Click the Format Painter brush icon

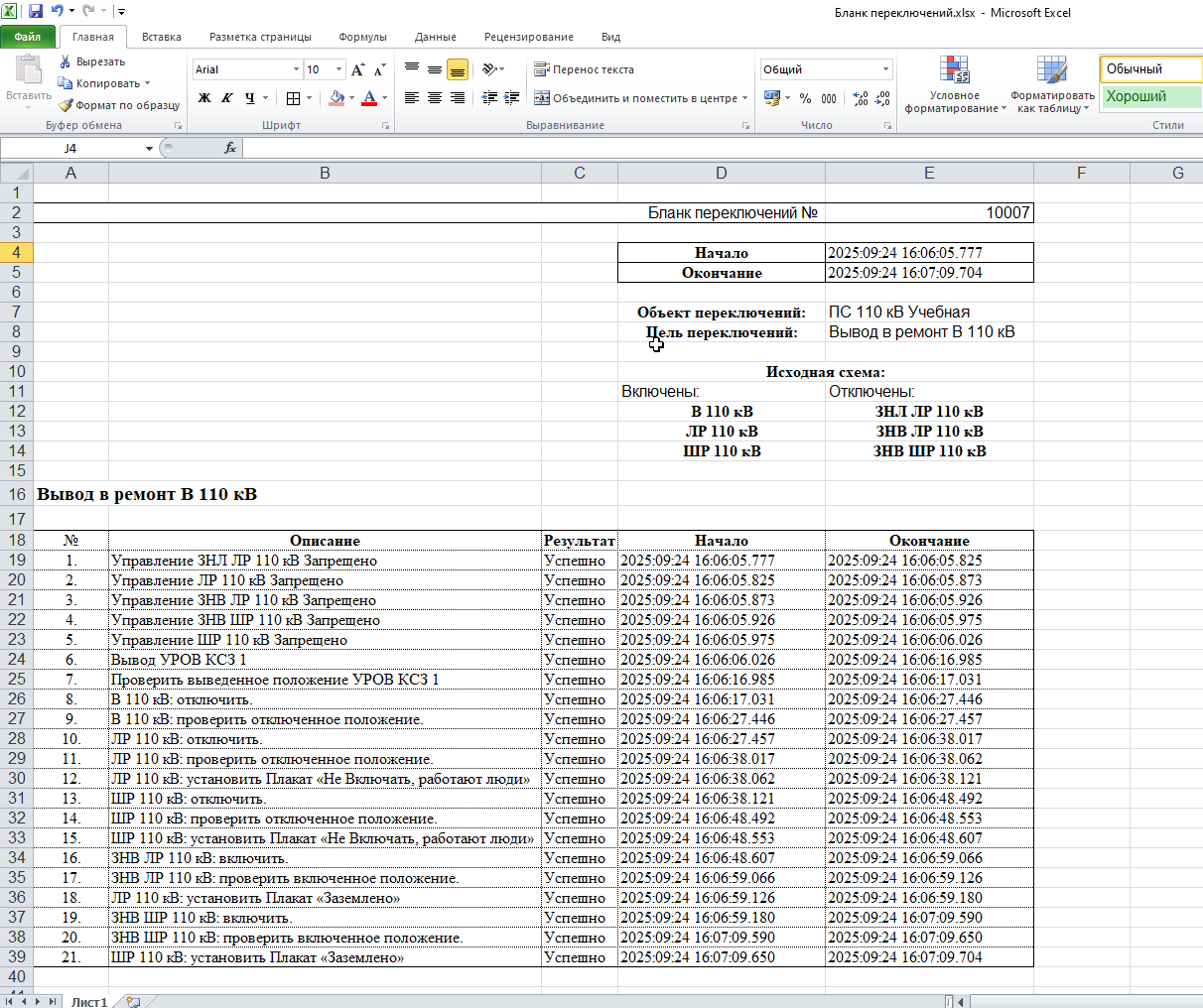66,105
